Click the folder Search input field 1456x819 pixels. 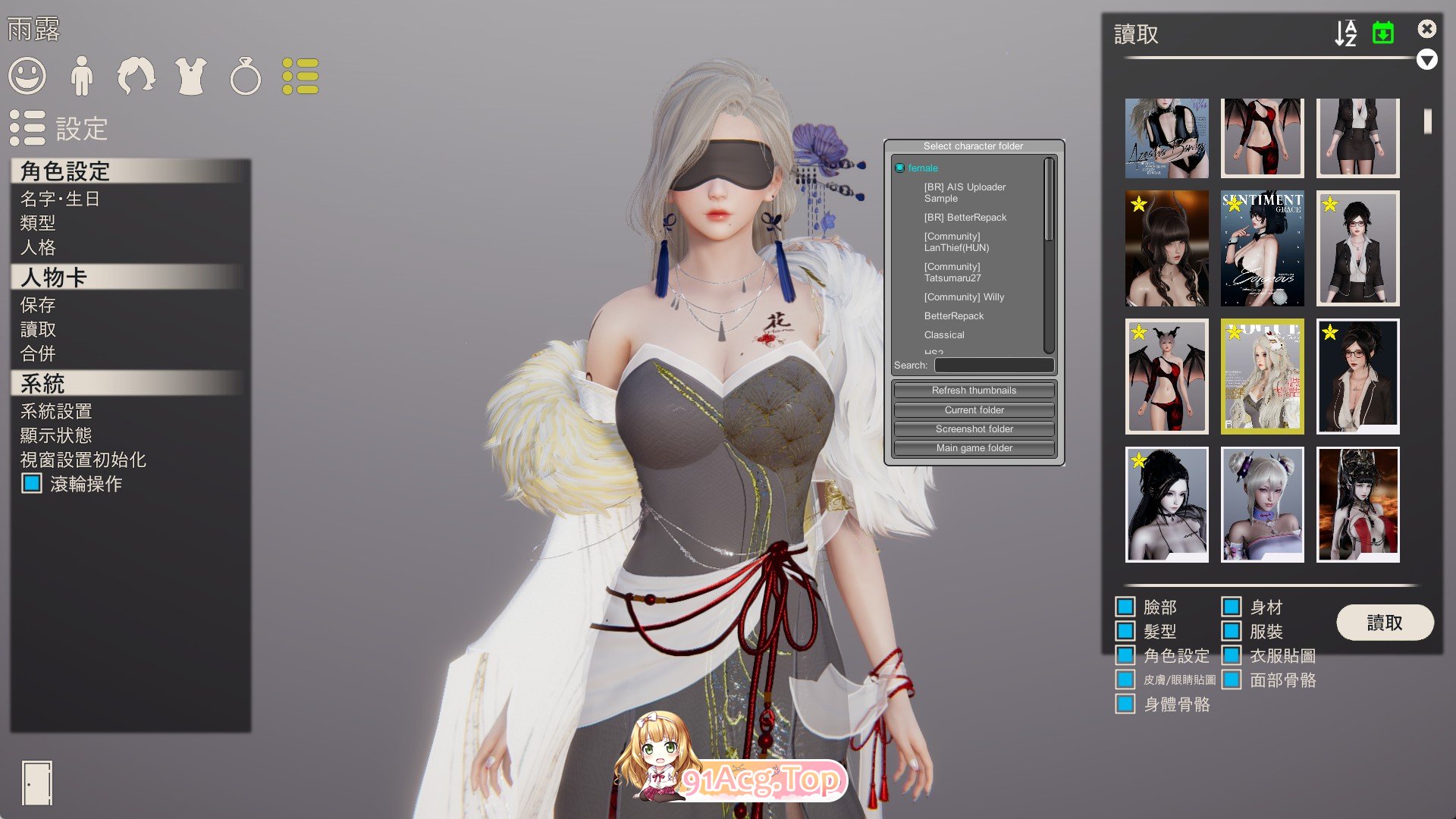pyautogui.click(x=993, y=366)
